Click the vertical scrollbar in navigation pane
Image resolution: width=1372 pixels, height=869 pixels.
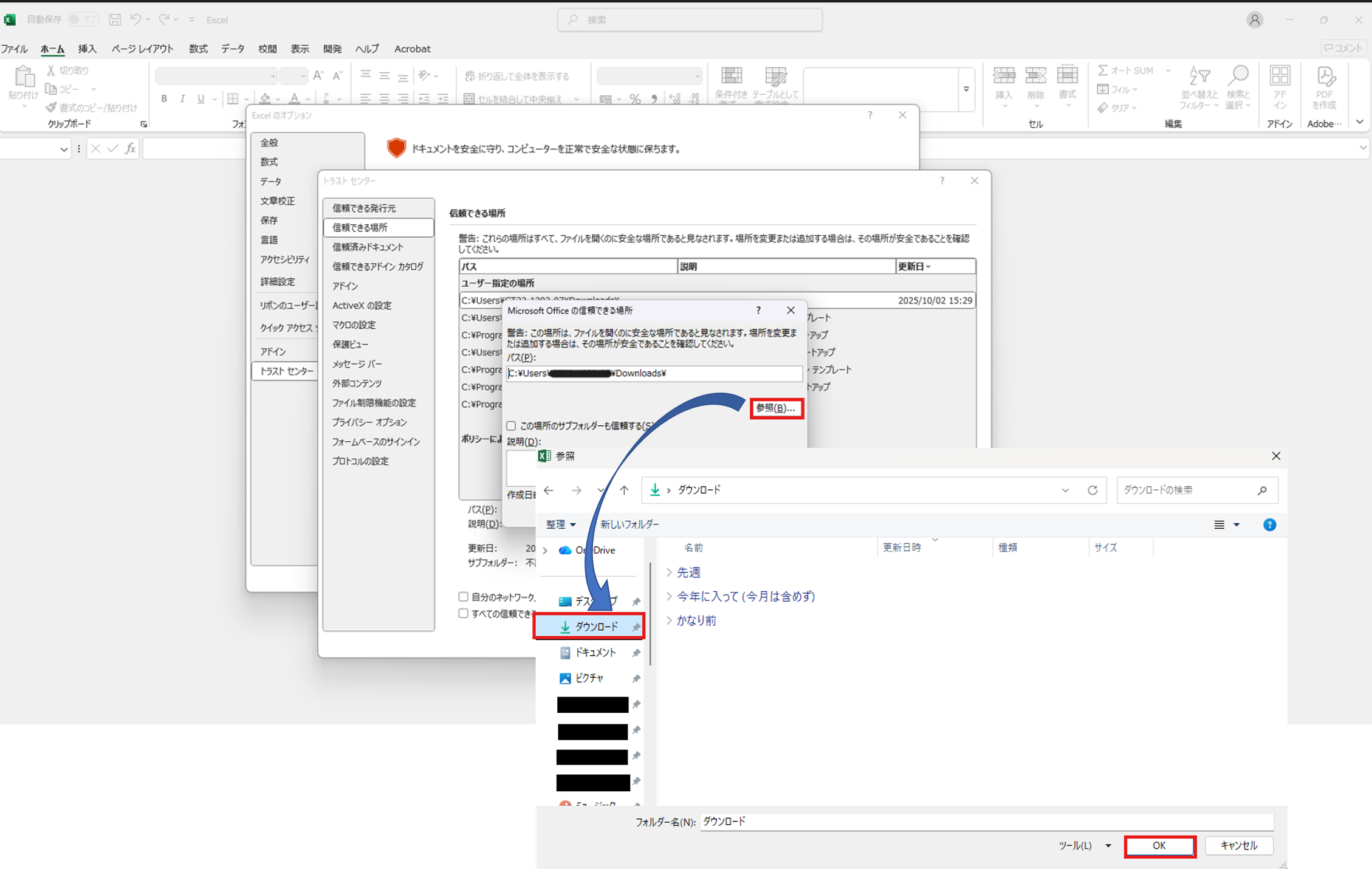650,614
